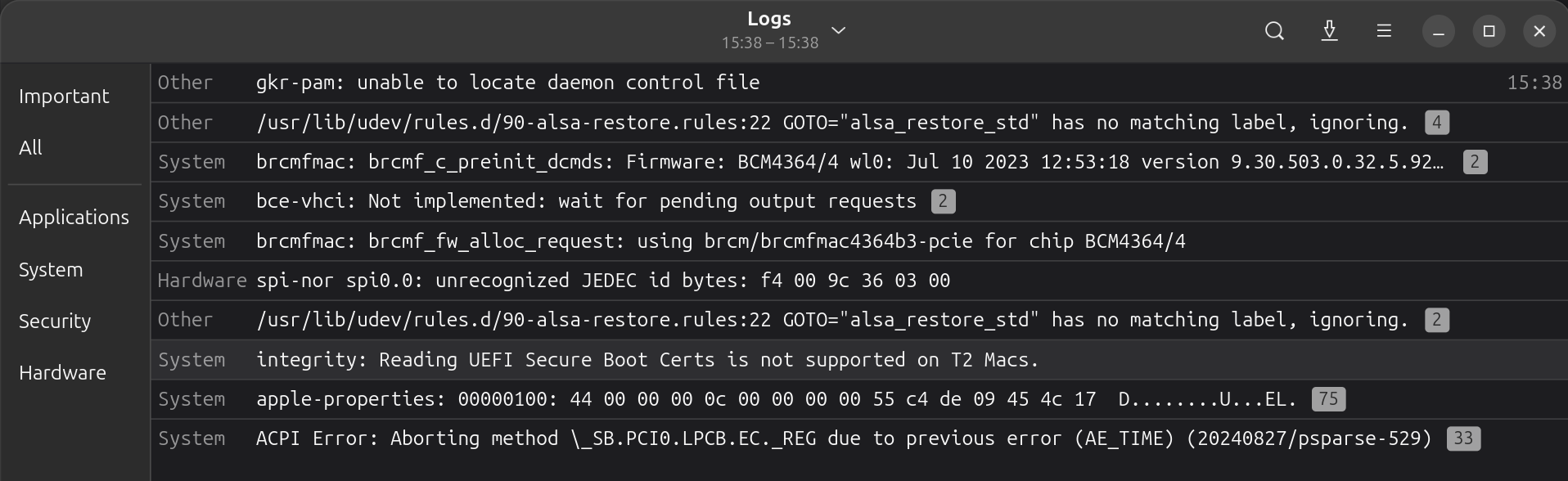The image size is (1568, 481).
Task: Expand badge 33 on ACPI Error entry
Action: click(1463, 438)
